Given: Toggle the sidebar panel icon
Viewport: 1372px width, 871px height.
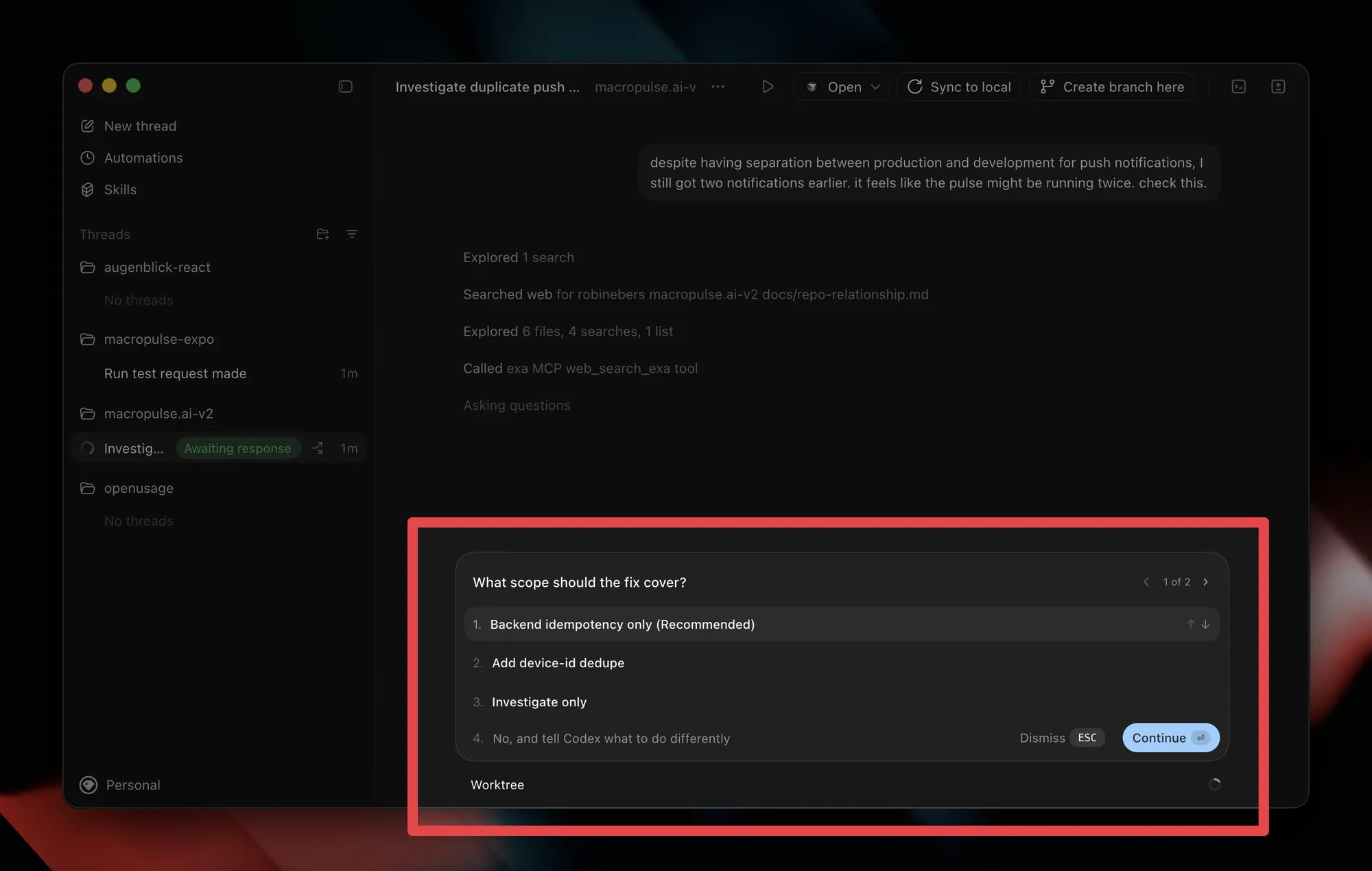Looking at the screenshot, I should [346, 86].
